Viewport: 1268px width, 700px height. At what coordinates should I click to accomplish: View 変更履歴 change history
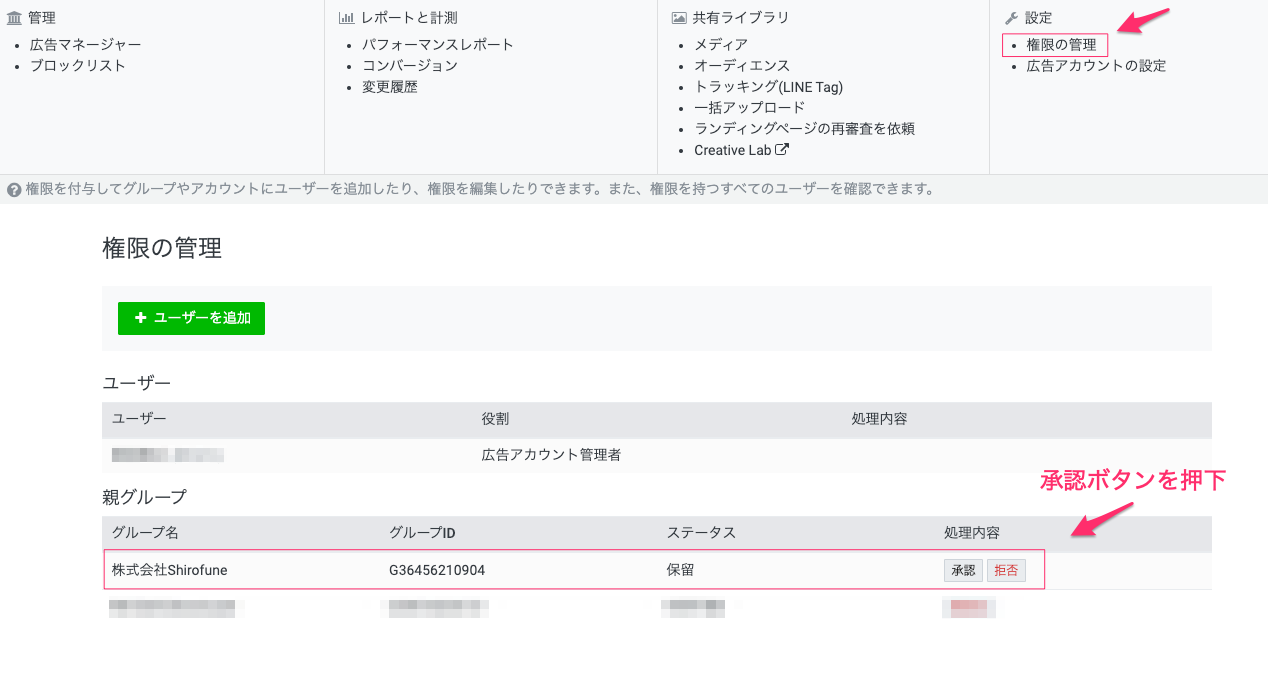tap(390, 87)
